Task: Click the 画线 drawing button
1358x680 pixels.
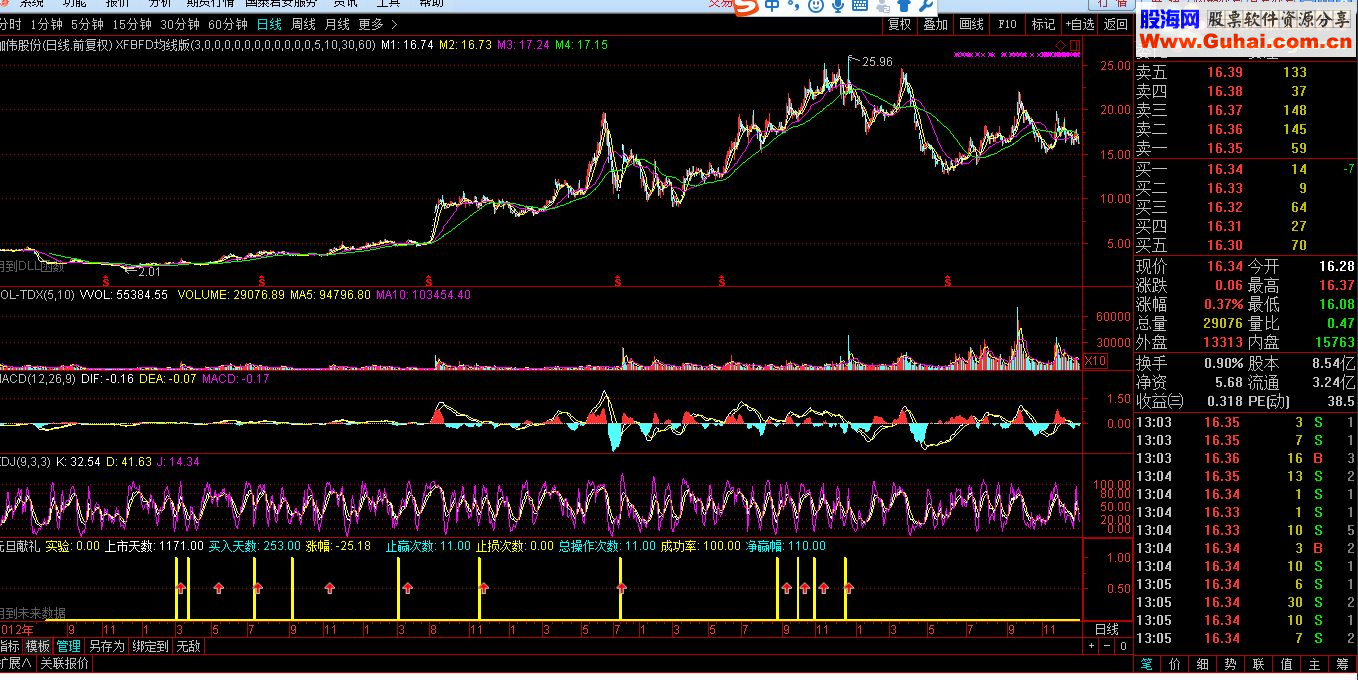Action: click(971, 24)
